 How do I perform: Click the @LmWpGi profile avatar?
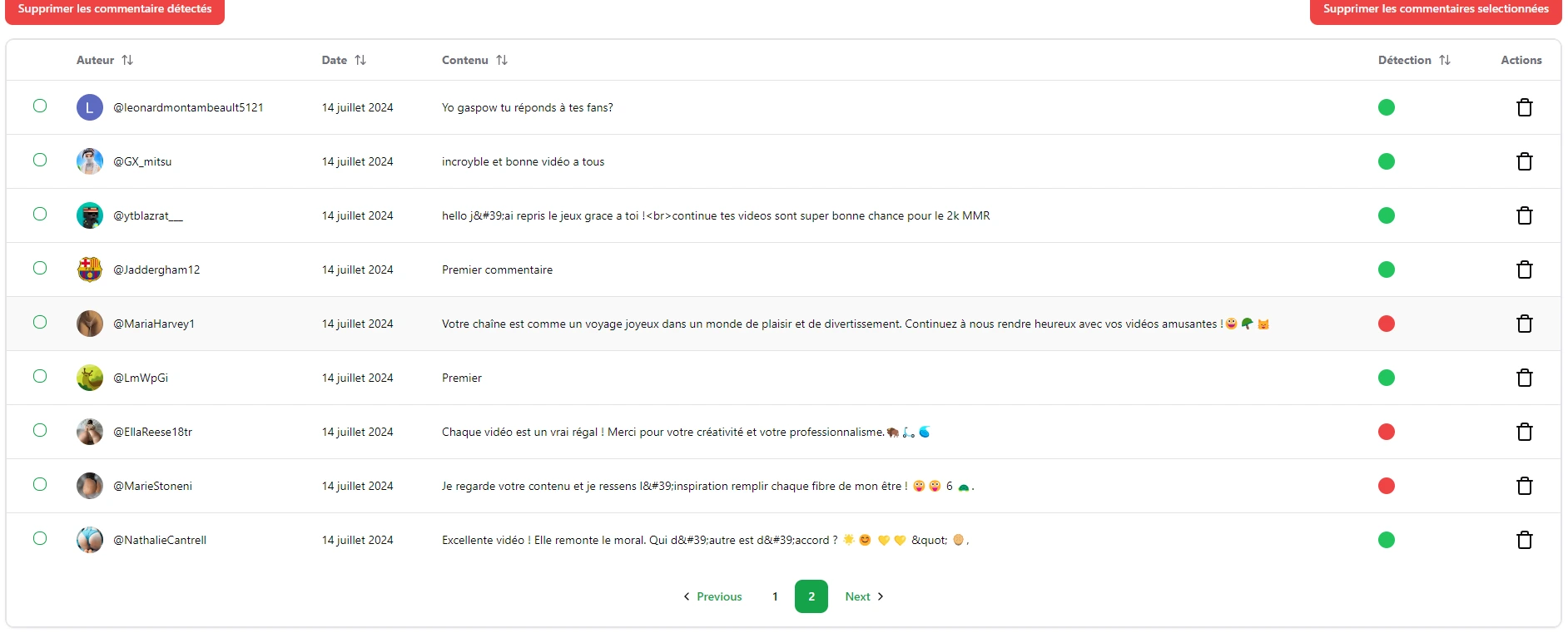[90, 378]
